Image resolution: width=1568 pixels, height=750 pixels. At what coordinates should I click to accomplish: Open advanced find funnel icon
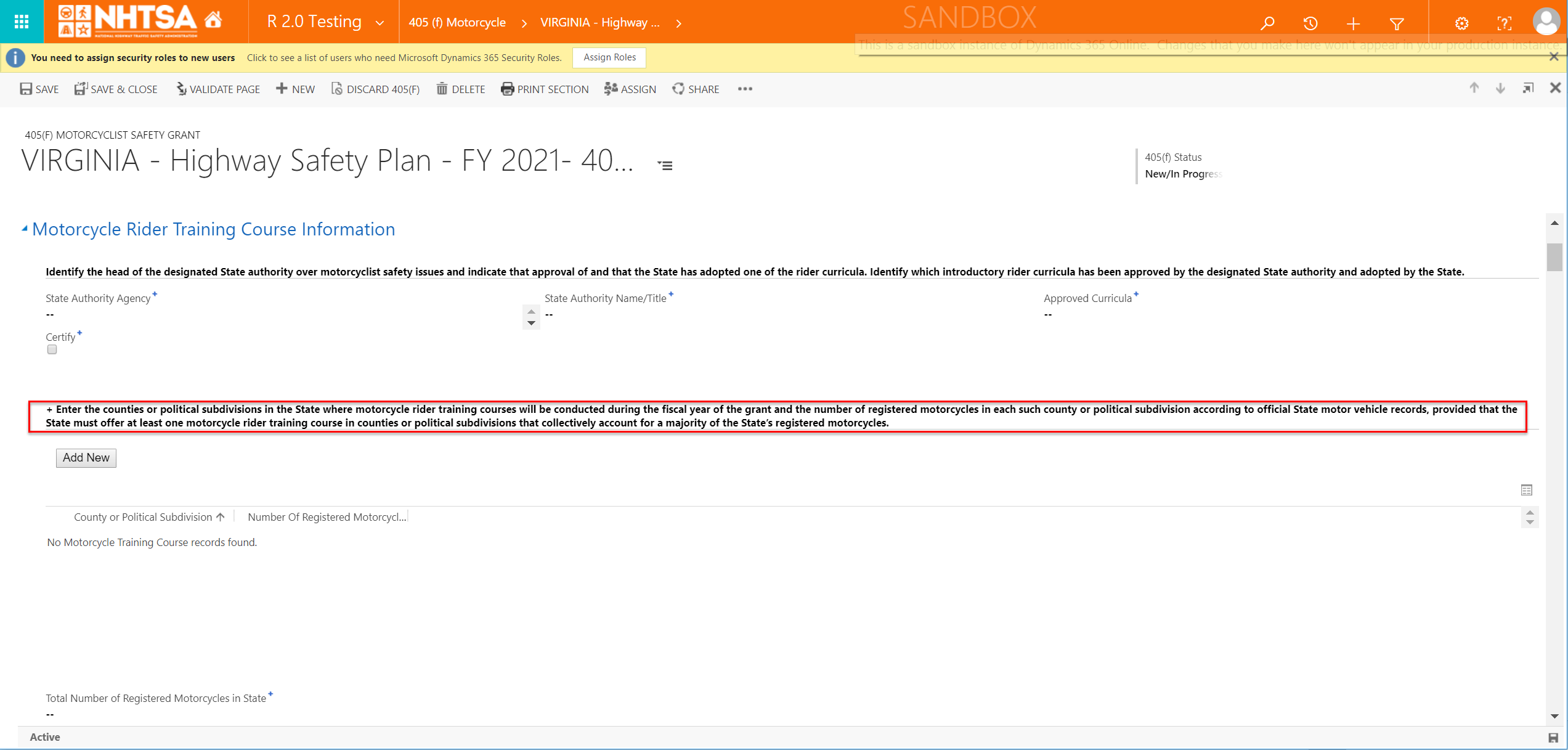(1397, 23)
